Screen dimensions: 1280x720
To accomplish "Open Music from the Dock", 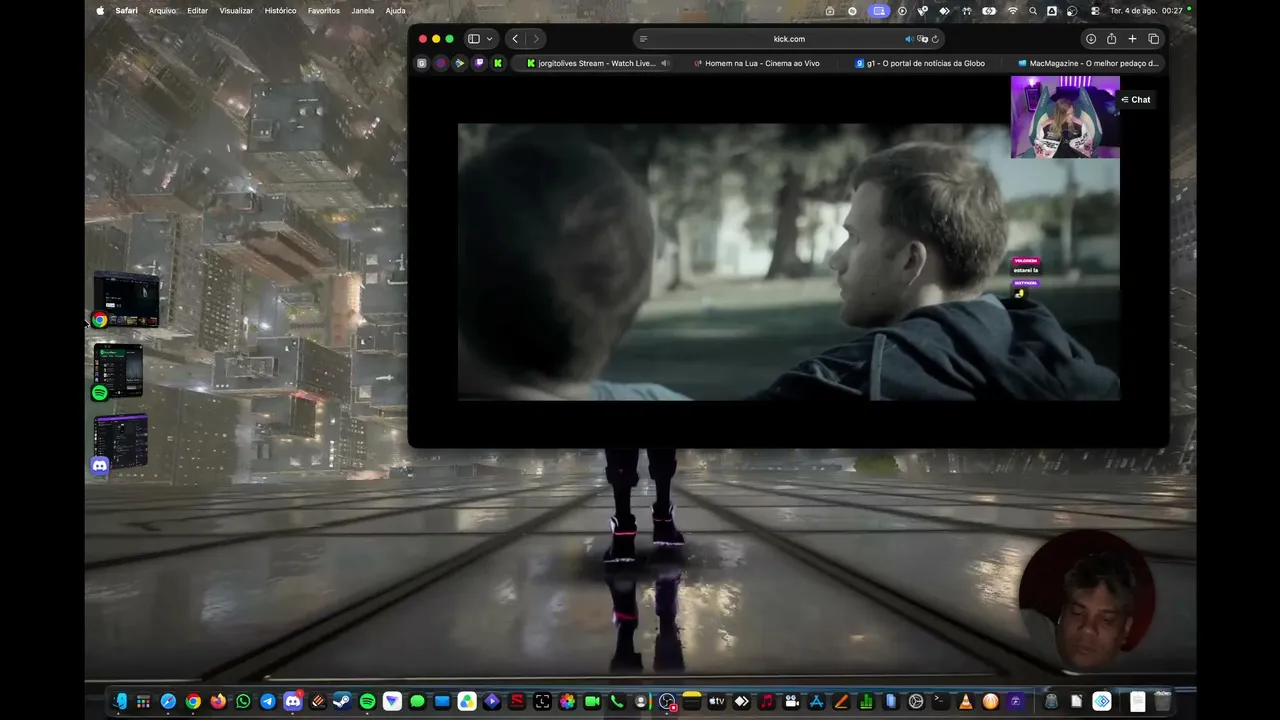I will (x=766, y=702).
